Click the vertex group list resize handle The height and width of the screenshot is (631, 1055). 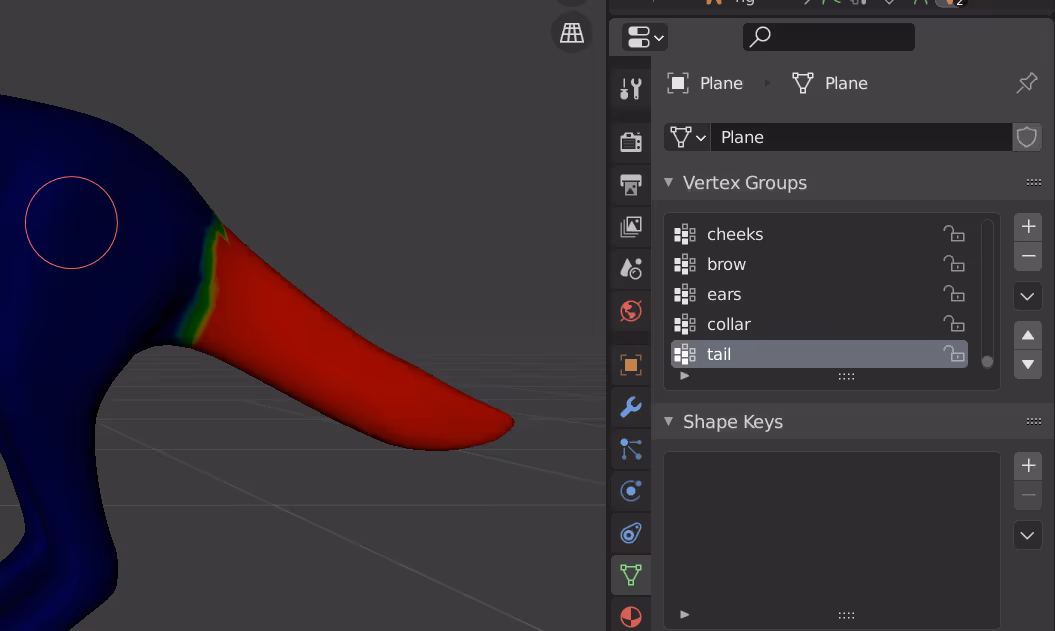click(x=846, y=377)
